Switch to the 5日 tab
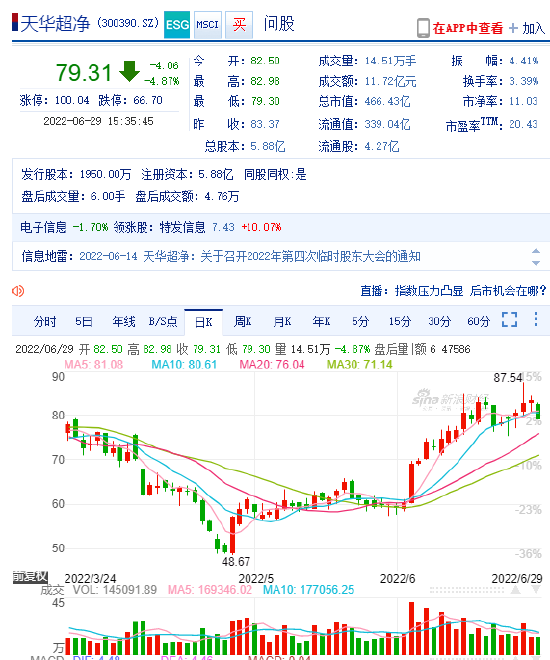 pyautogui.click(x=84, y=322)
